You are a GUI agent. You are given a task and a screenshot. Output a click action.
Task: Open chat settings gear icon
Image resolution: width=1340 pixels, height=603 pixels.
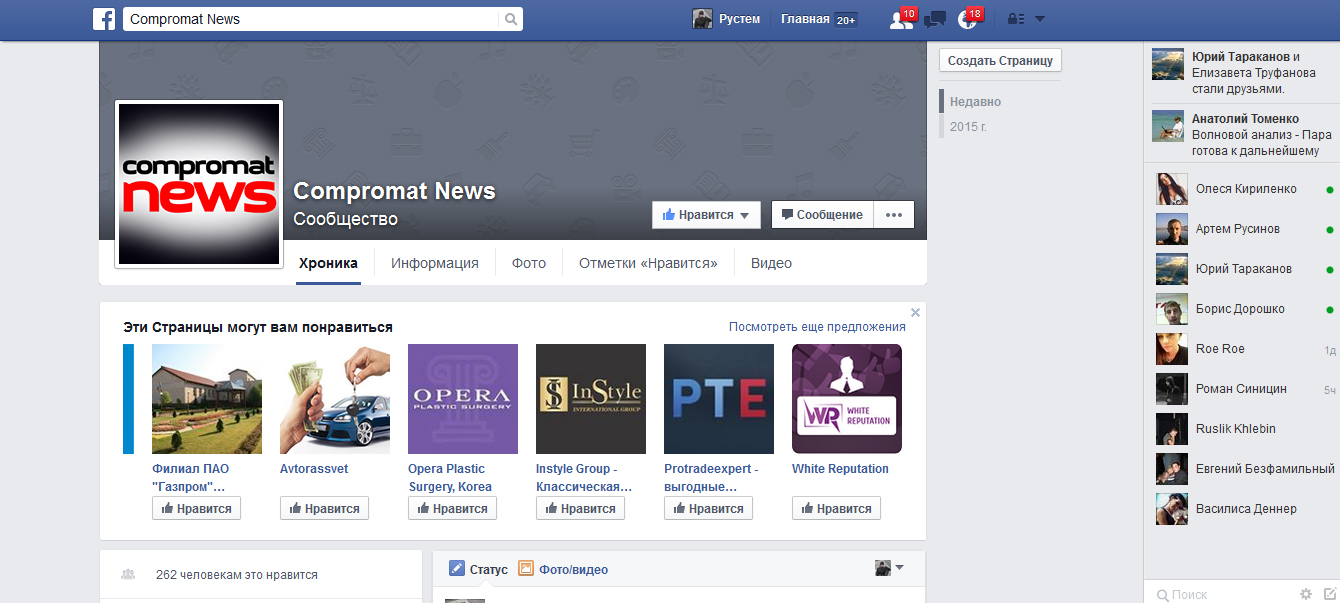tap(1305, 594)
